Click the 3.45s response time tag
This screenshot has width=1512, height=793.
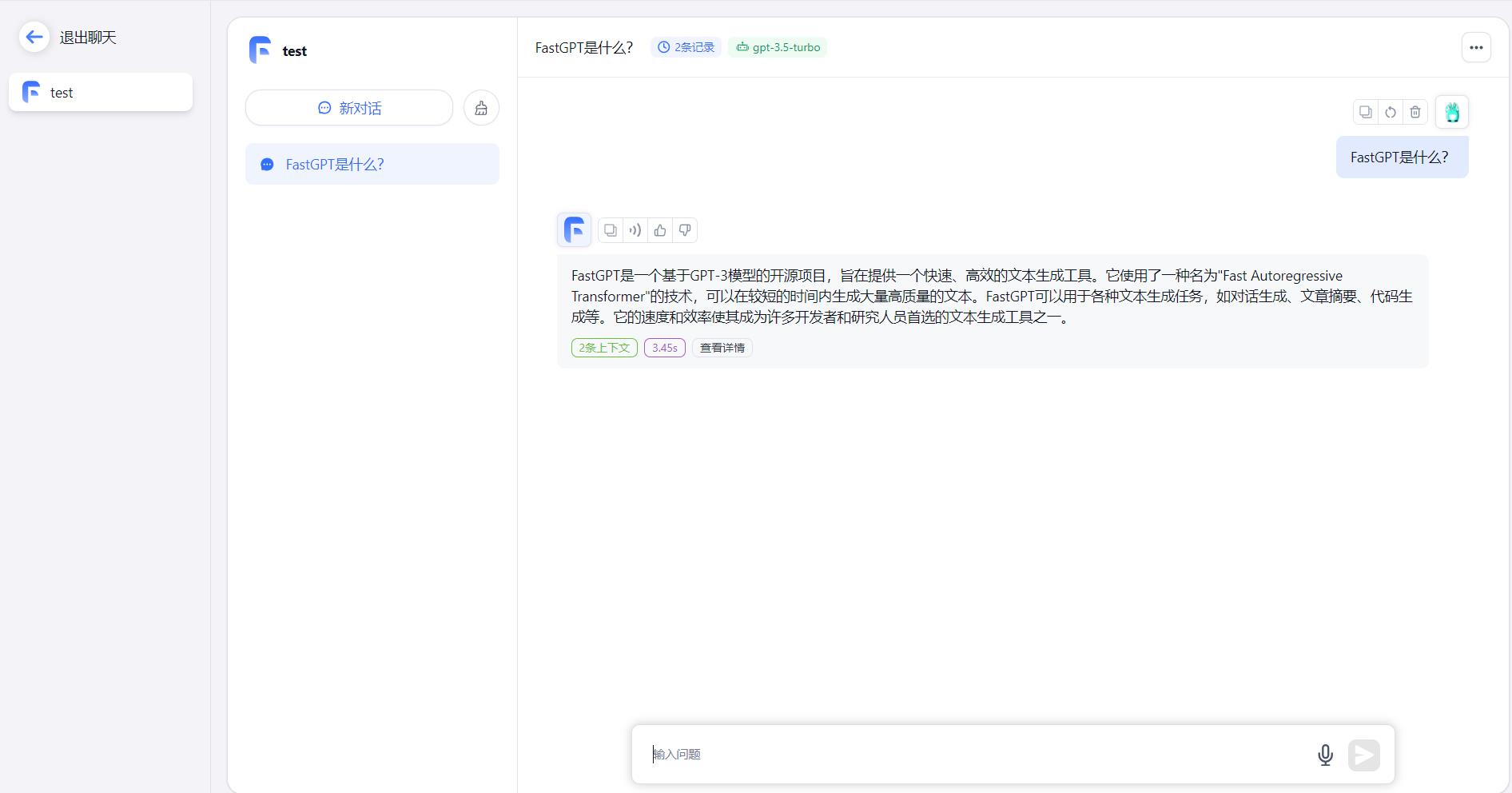665,348
